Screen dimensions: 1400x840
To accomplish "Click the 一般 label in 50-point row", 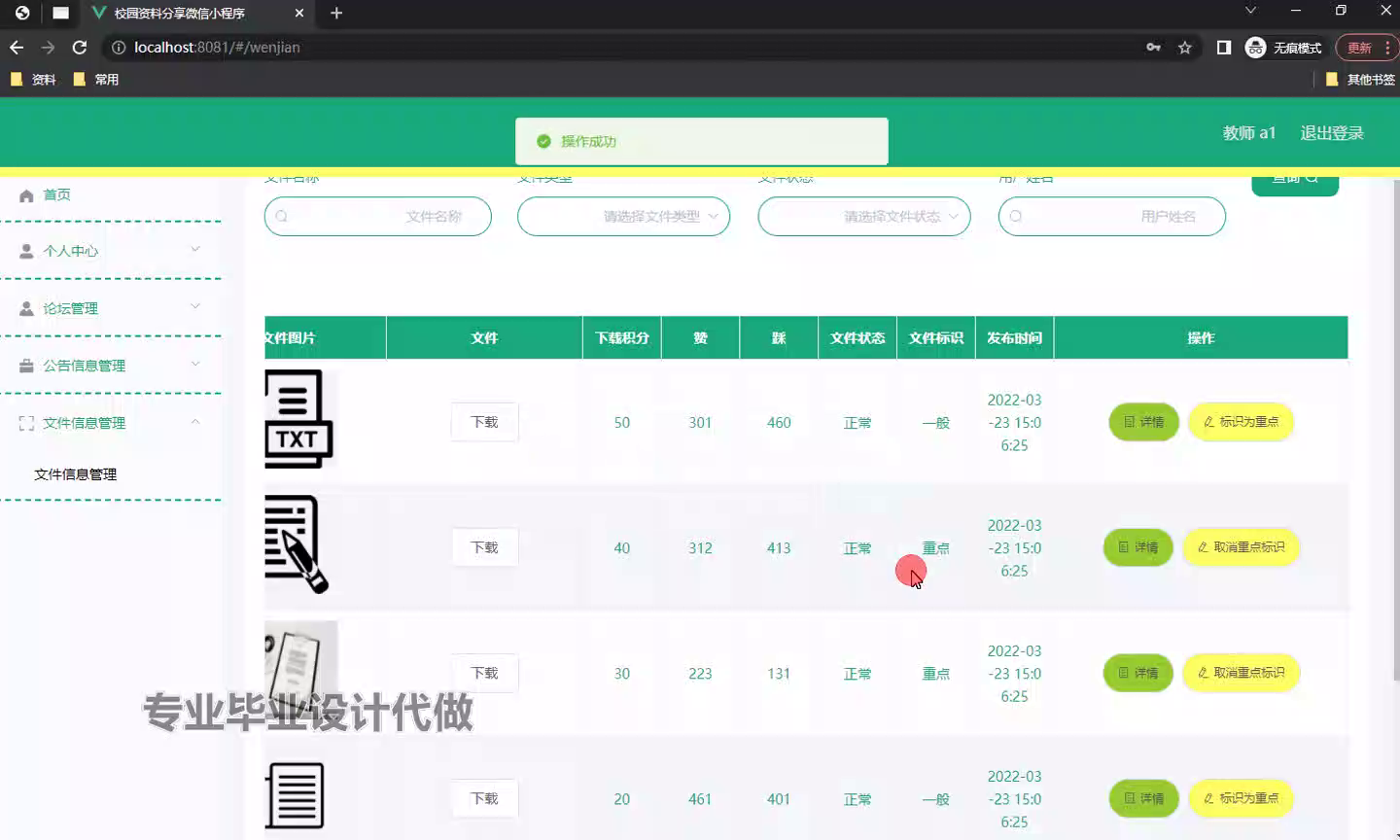I will (936, 423).
